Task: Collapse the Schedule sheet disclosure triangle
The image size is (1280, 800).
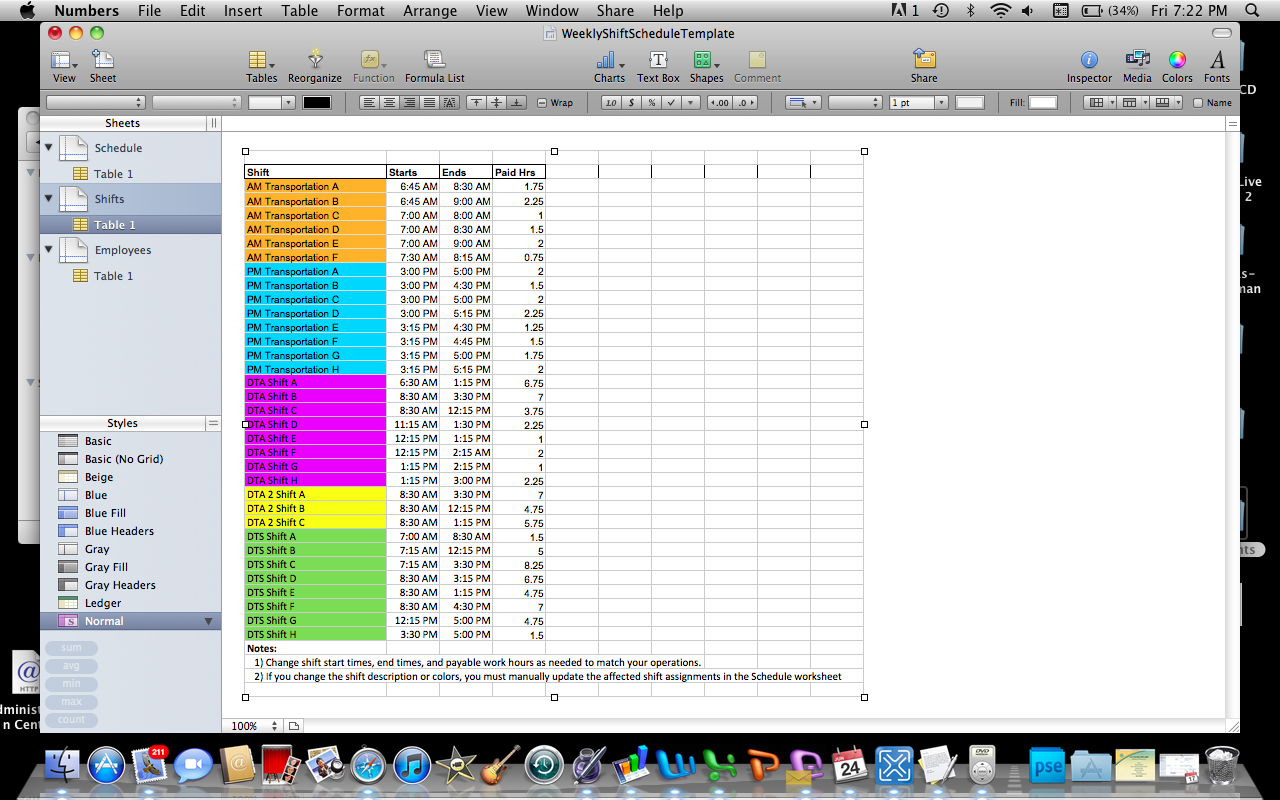Action: tap(48, 148)
